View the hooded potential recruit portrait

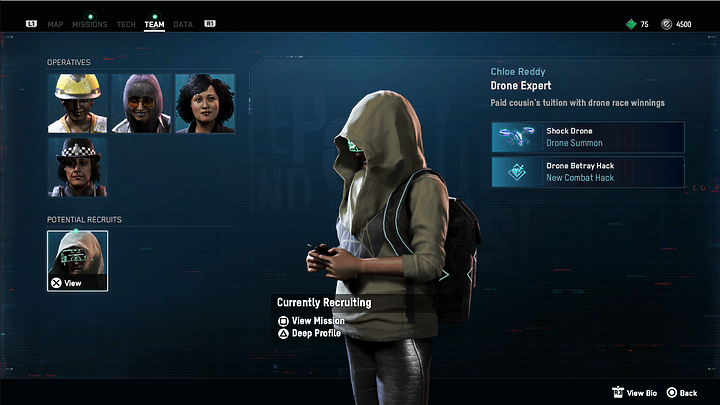[78, 260]
